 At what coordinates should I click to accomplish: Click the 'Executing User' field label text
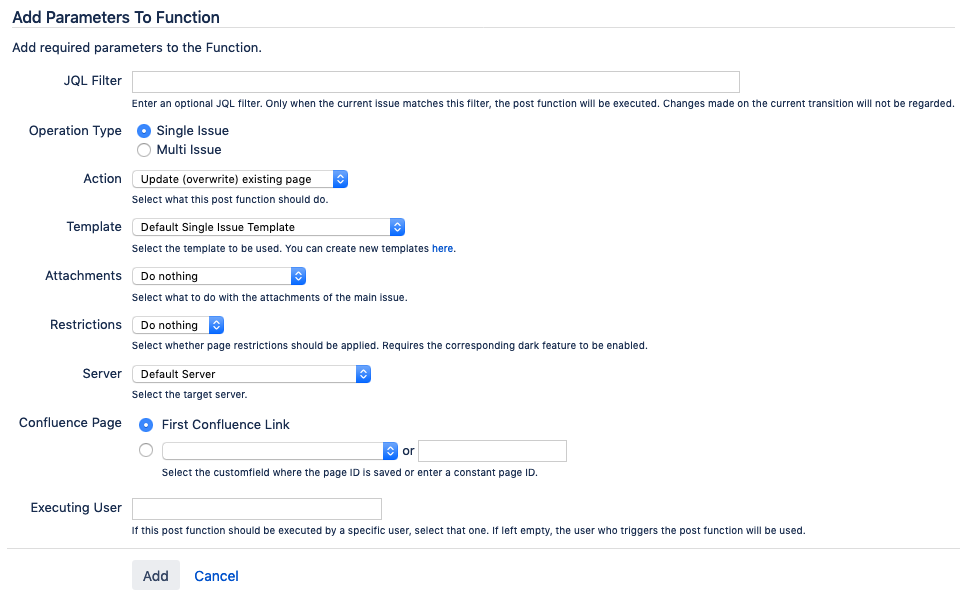coord(76,508)
